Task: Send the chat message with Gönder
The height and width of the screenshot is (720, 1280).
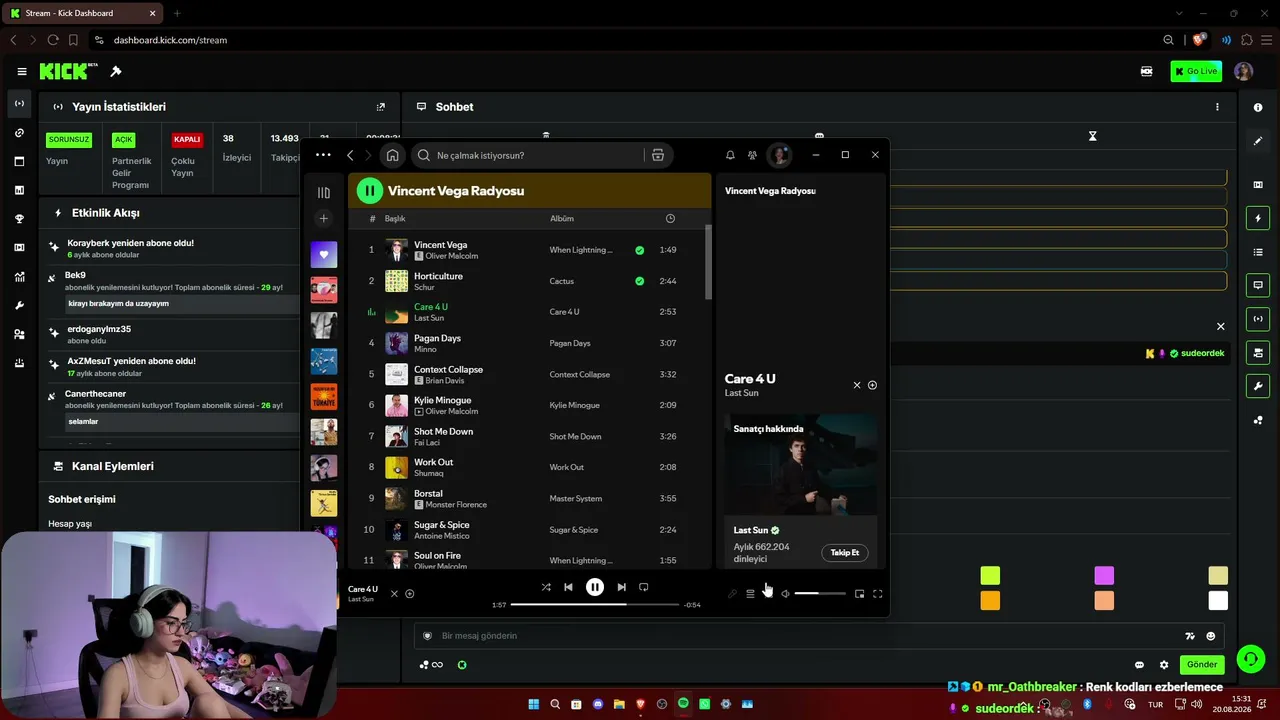Action: coord(1202,665)
